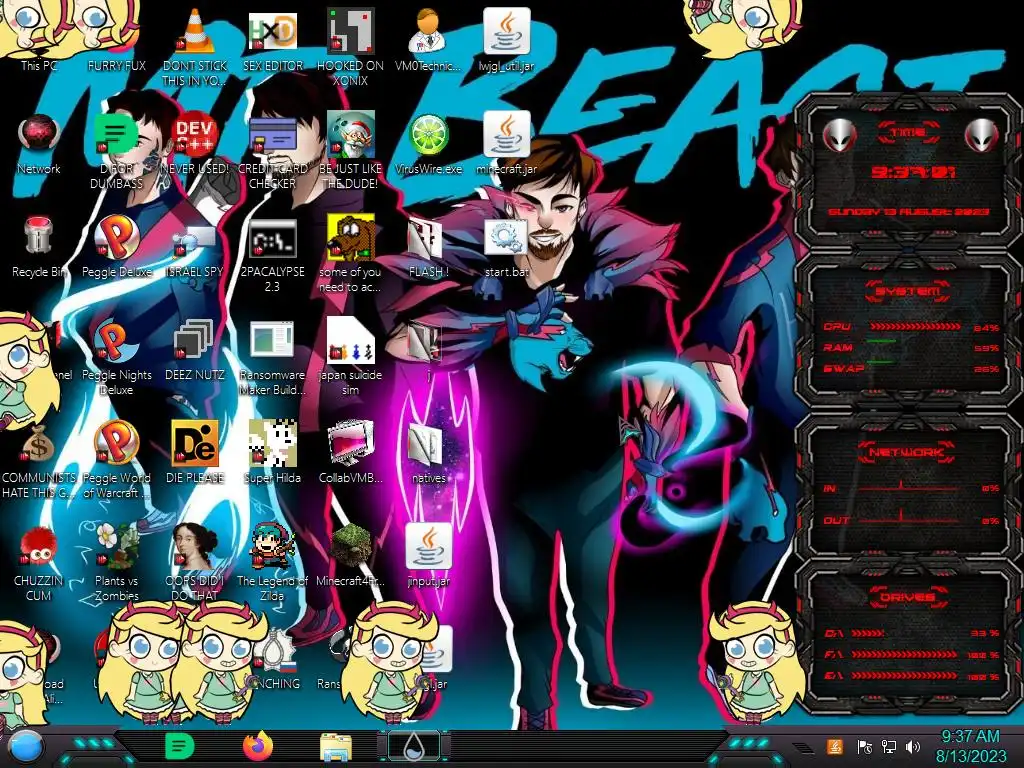Image resolution: width=1024 pixels, height=768 pixels.
Task: Open the VM0Technic... doctor icon
Action: 428,31
